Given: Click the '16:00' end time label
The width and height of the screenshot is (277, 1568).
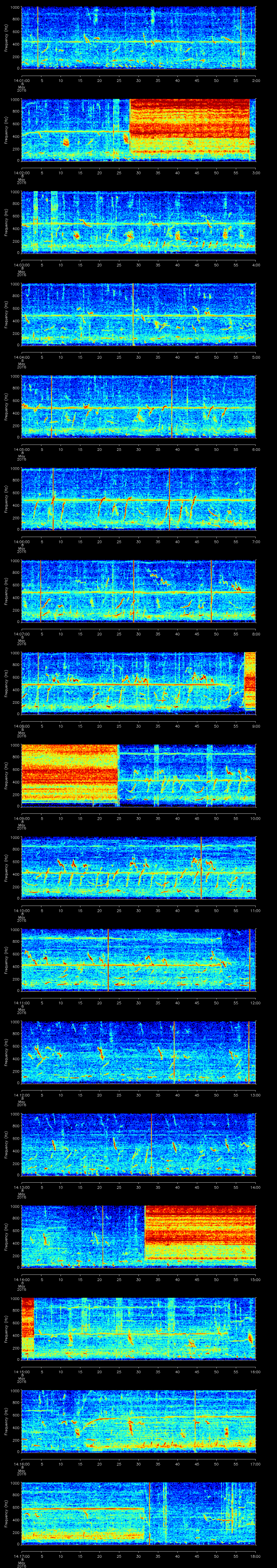Looking at the screenshot, I should 255,1372.
